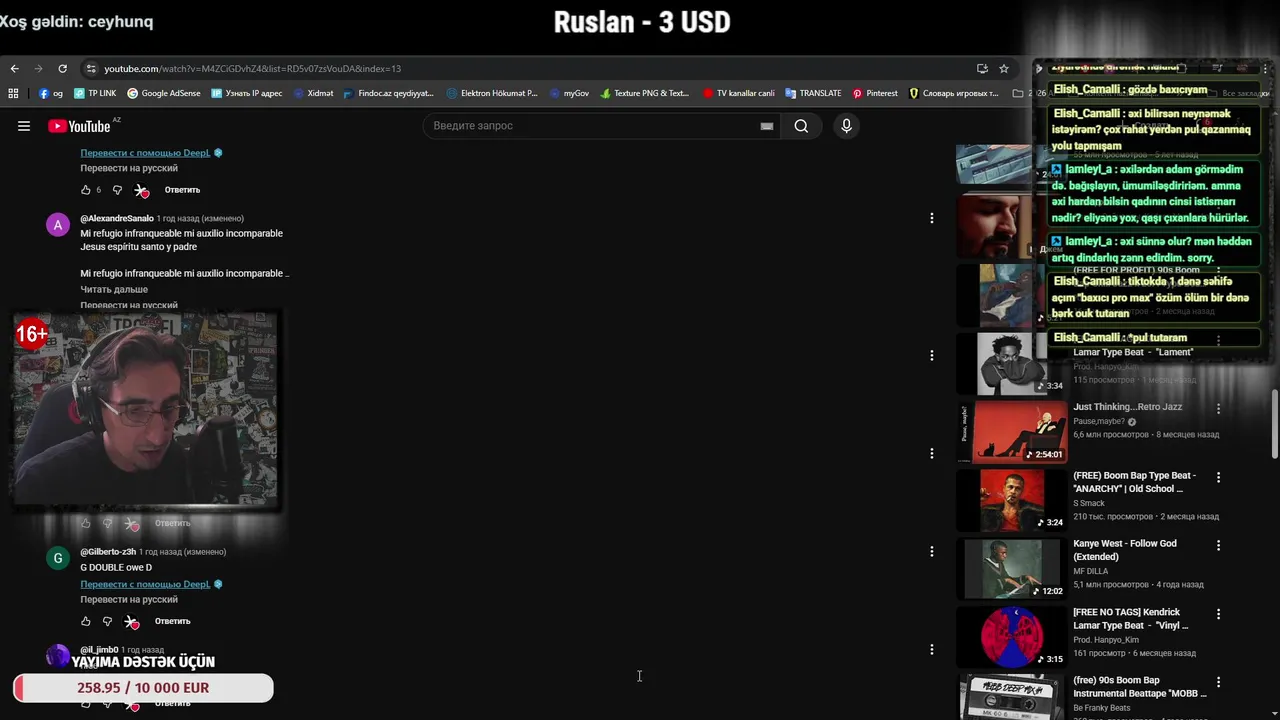Dislike @Gilberto-z3h's comment
Image resolution: width=1280 pixels, height=720 pixels.
(108, 621)
